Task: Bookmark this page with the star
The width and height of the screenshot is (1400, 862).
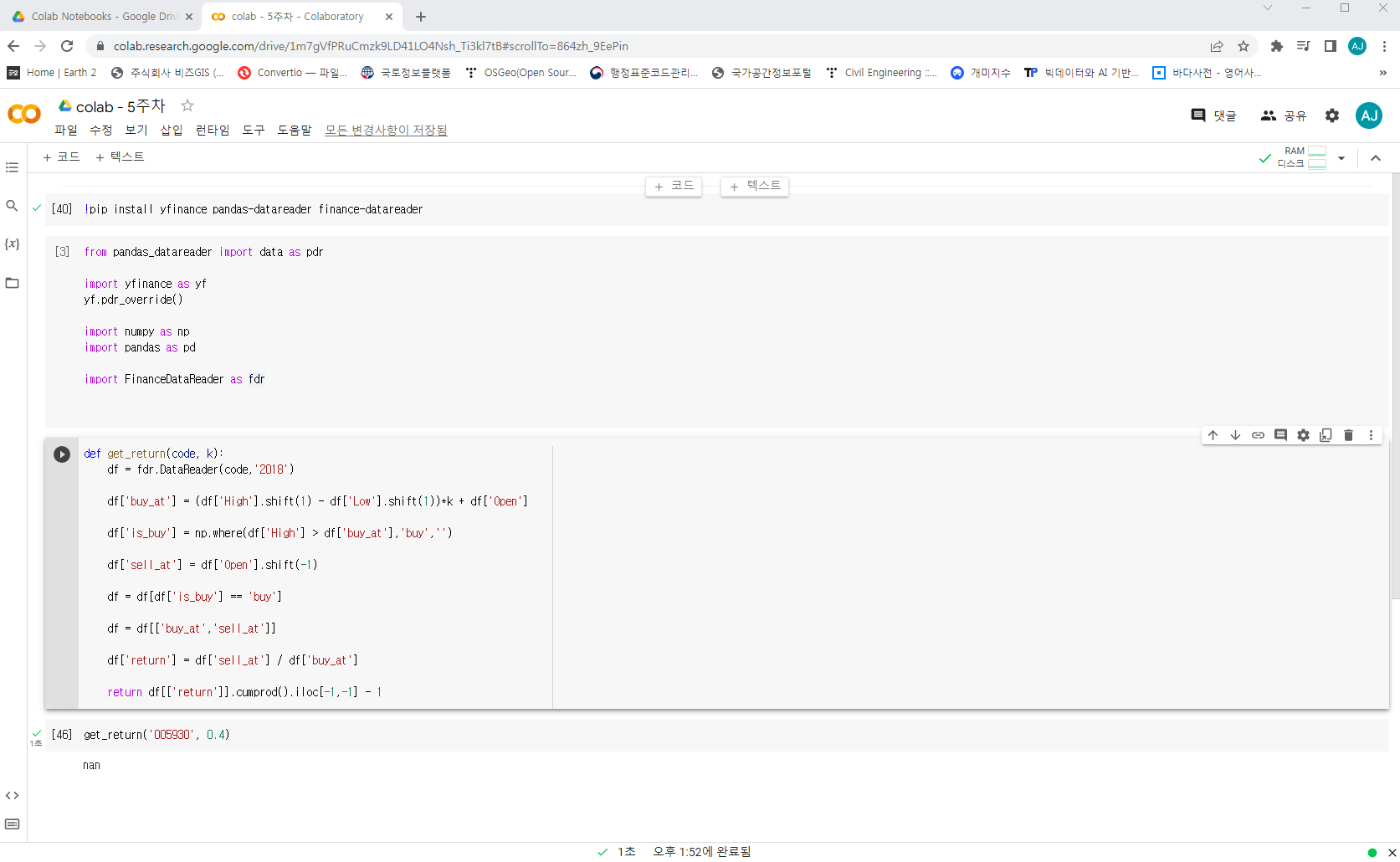Action: 1244,46
